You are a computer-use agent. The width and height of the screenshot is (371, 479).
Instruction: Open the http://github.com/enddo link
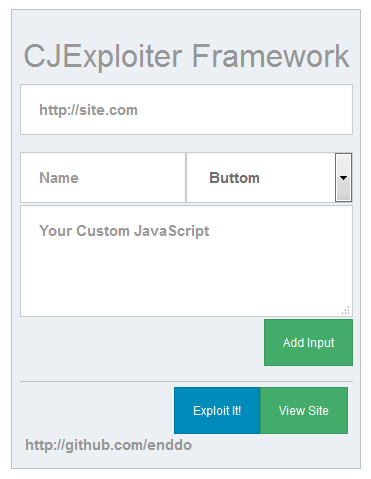109,445
